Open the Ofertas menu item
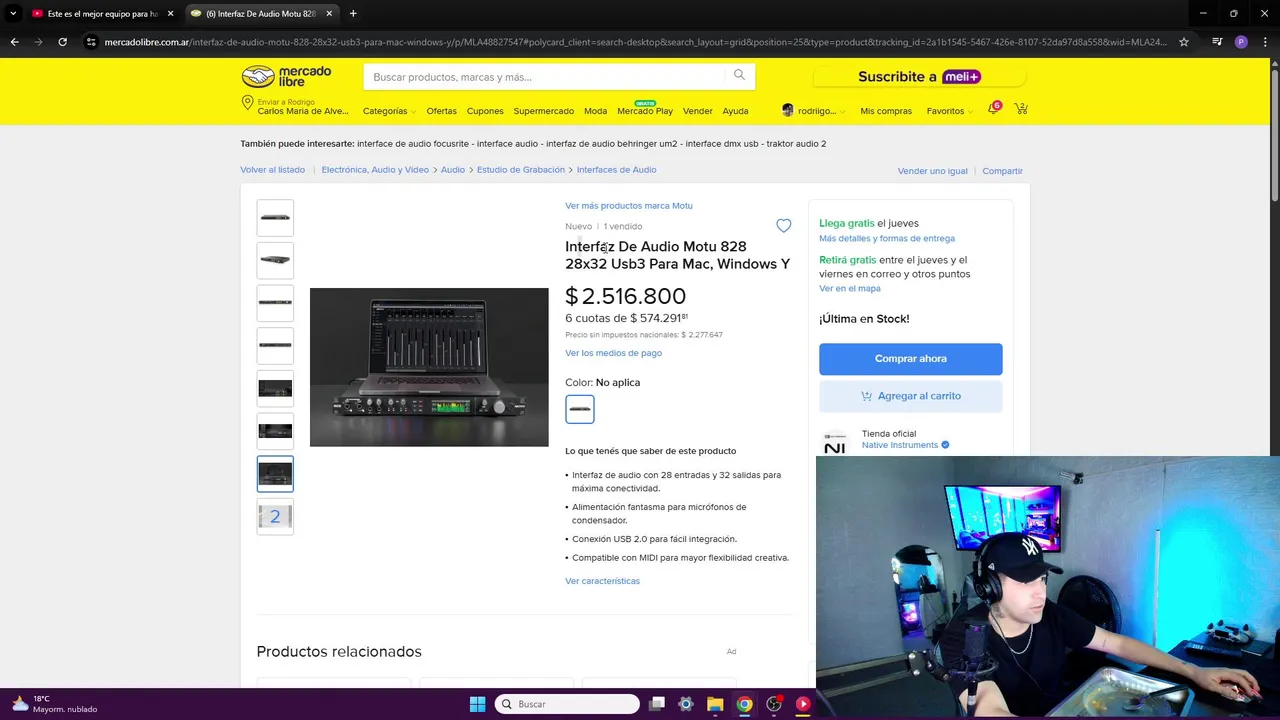 (x=441, y=111)
